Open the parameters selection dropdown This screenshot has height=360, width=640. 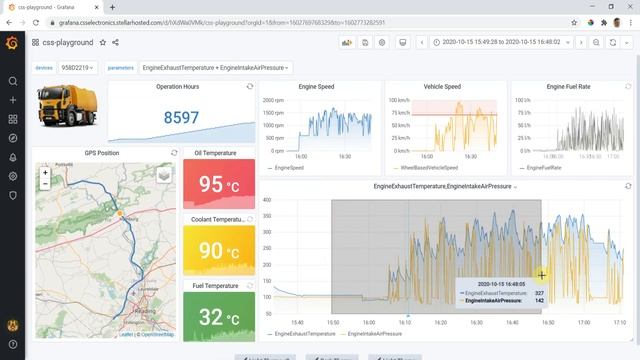[216, 68]
